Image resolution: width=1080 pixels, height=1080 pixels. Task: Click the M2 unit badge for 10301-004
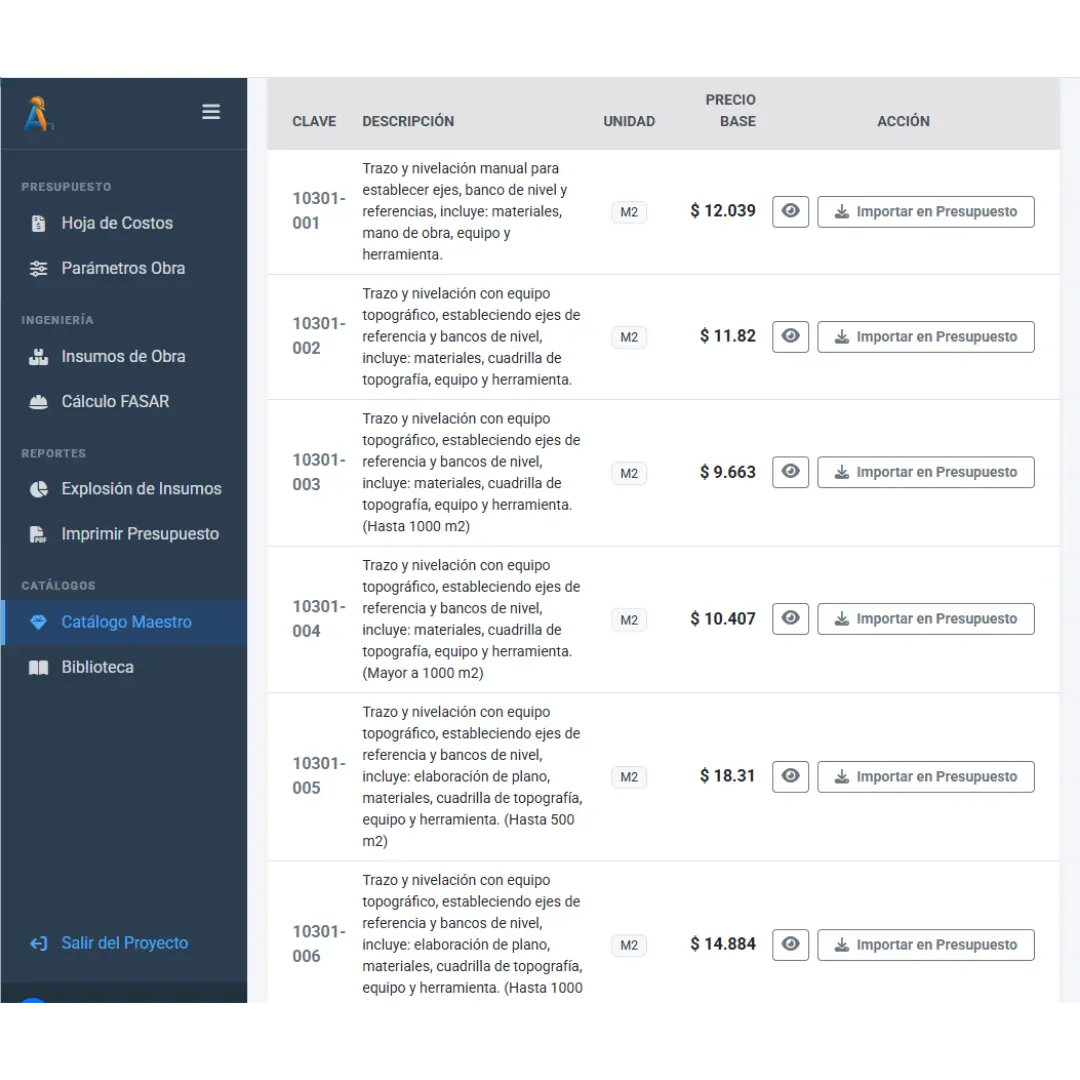(629, 620)
